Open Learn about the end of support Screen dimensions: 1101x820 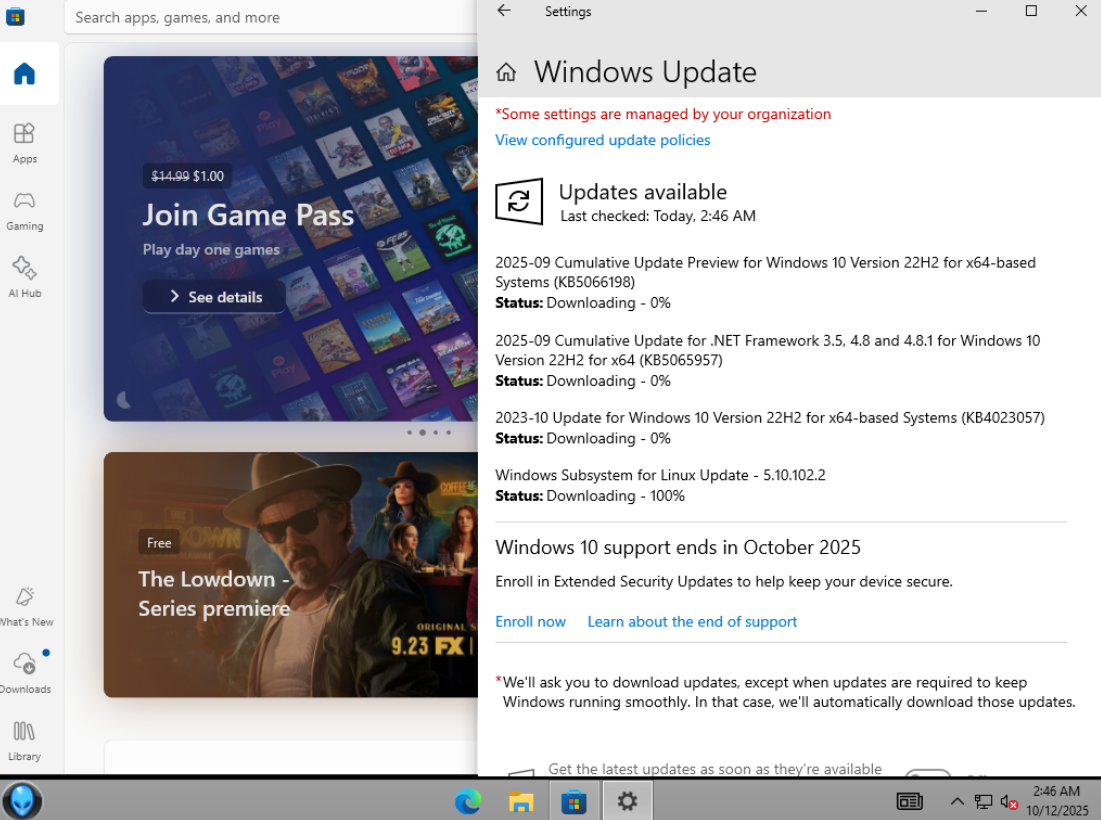click(x=692, y=621)
